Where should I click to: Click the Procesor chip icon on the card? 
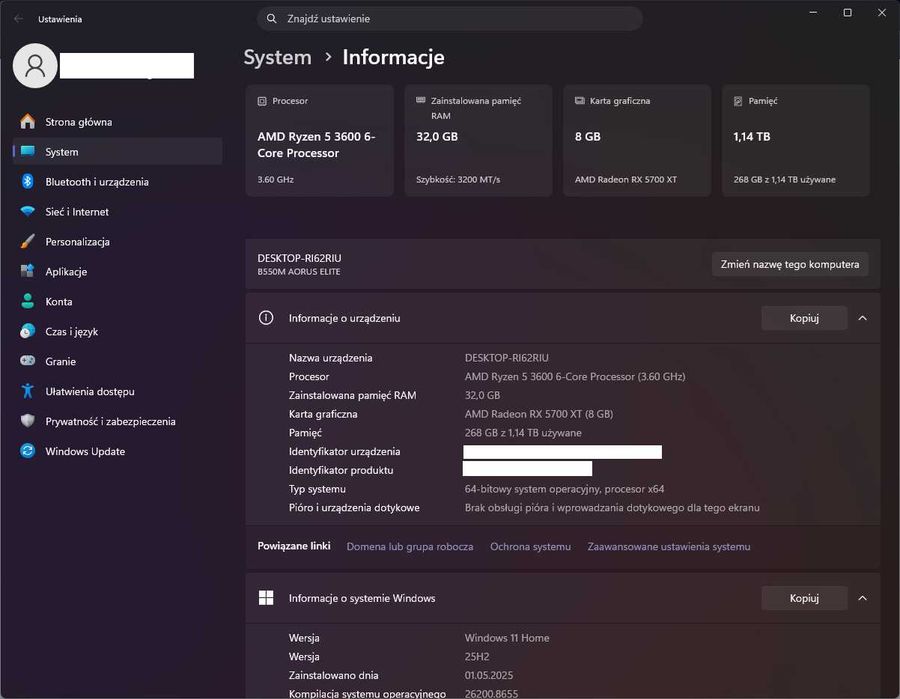pos(262,101)
